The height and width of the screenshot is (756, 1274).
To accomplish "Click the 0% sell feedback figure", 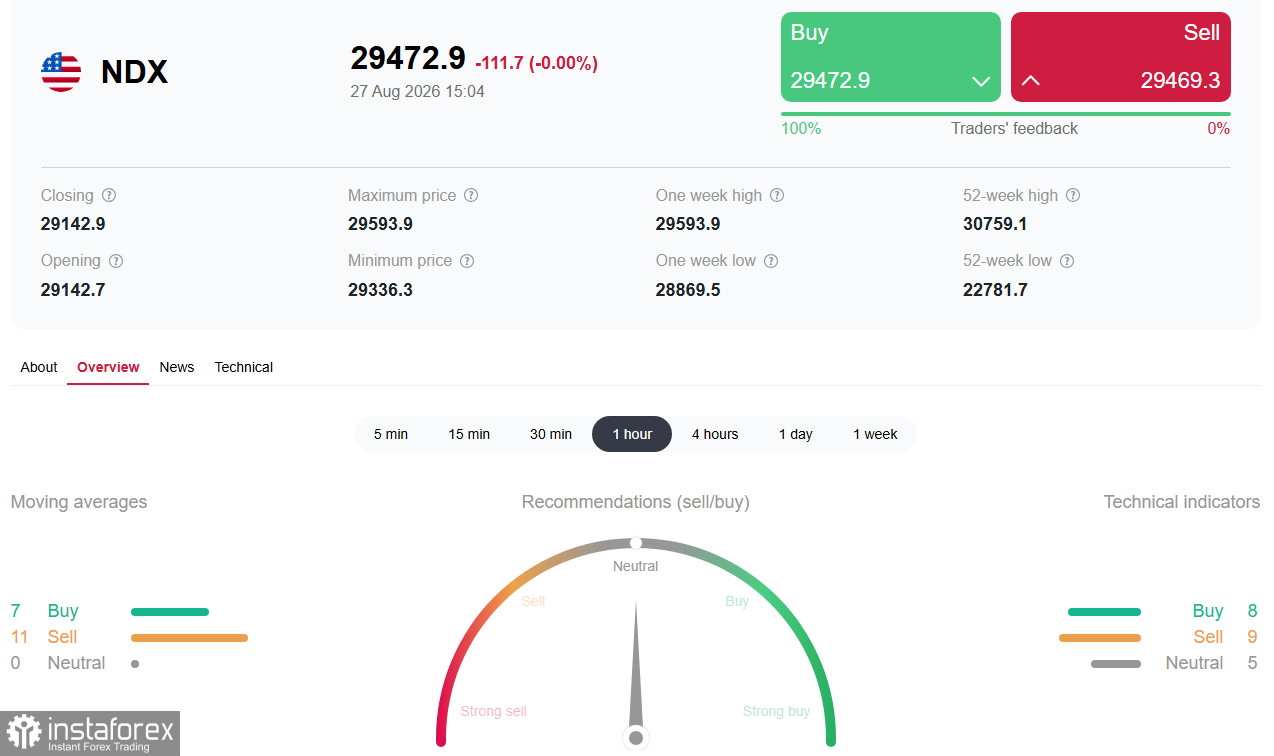I will pyautogui.click(x=1219, y=128).
